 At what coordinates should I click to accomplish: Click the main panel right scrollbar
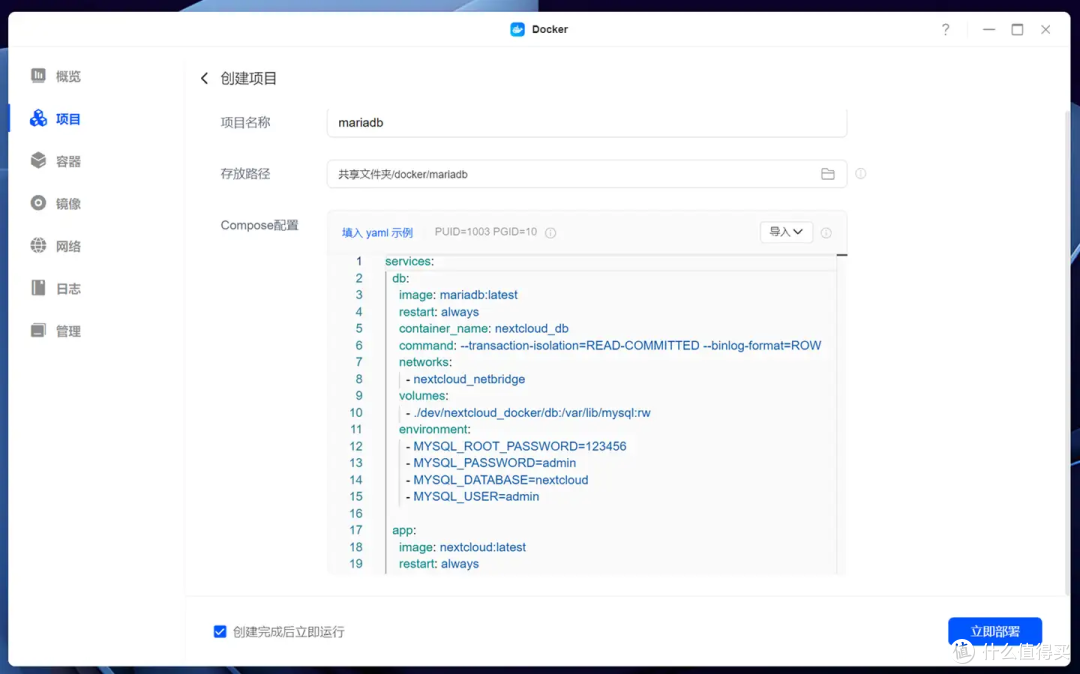tap(1067, 351)
